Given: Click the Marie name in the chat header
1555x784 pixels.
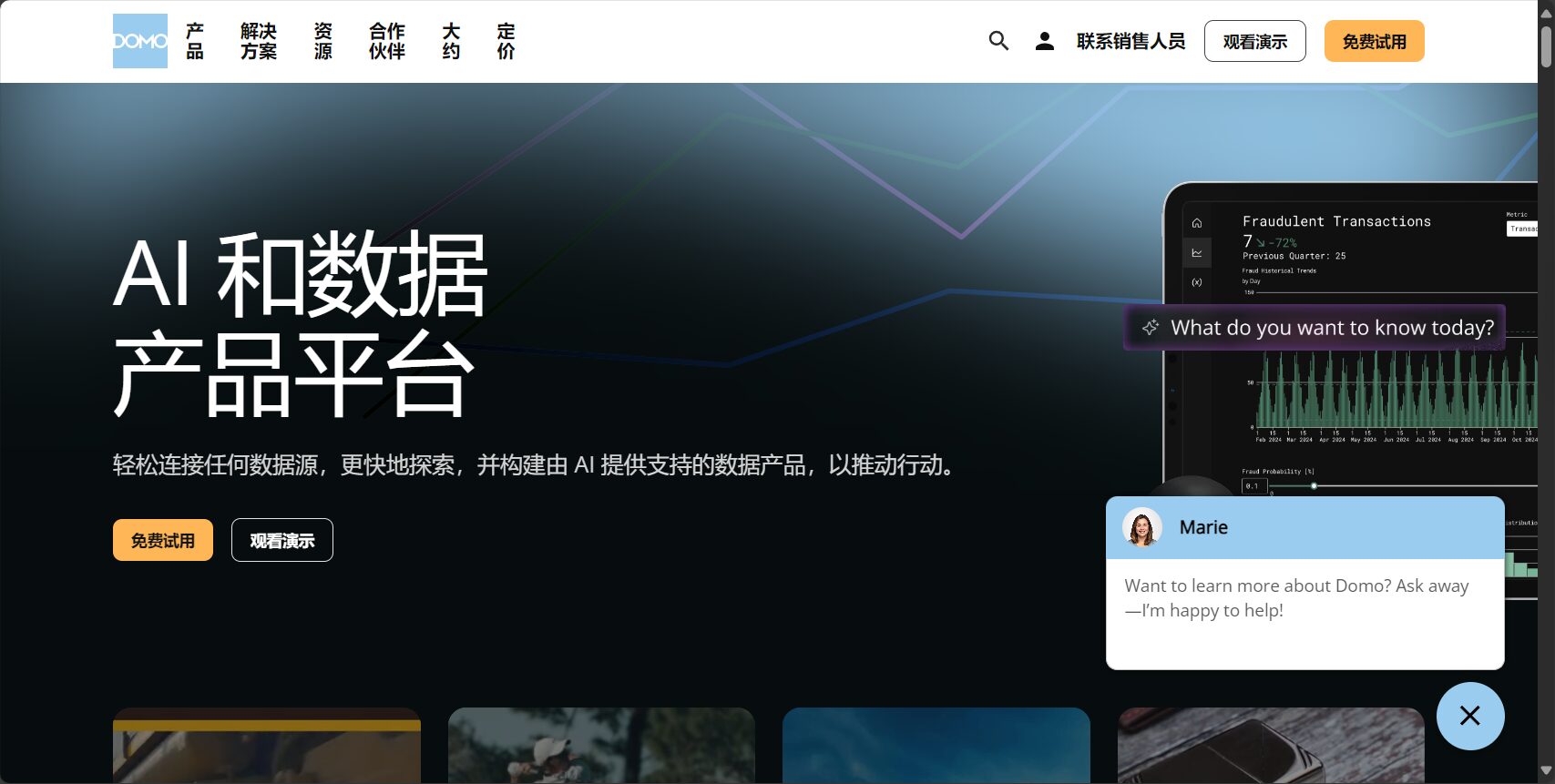Looking at the screenshot, I should point(1203,527).
